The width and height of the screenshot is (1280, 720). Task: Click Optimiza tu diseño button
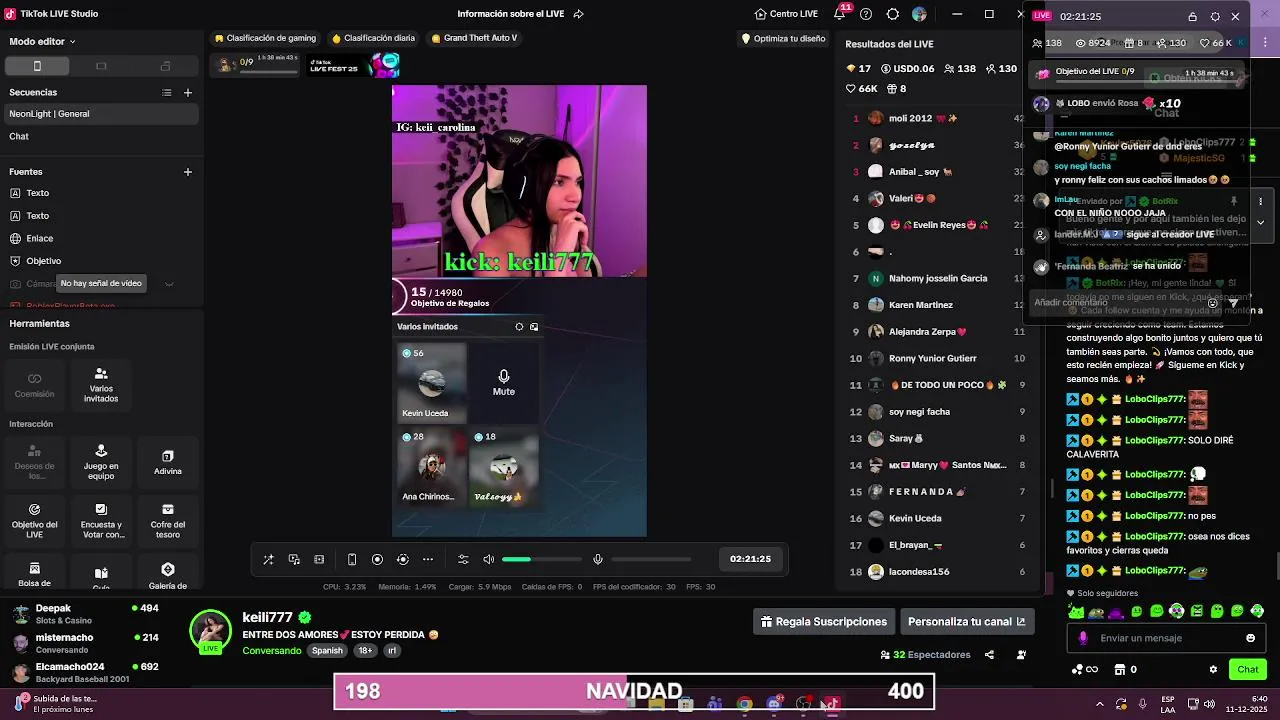tap(783, 39)
